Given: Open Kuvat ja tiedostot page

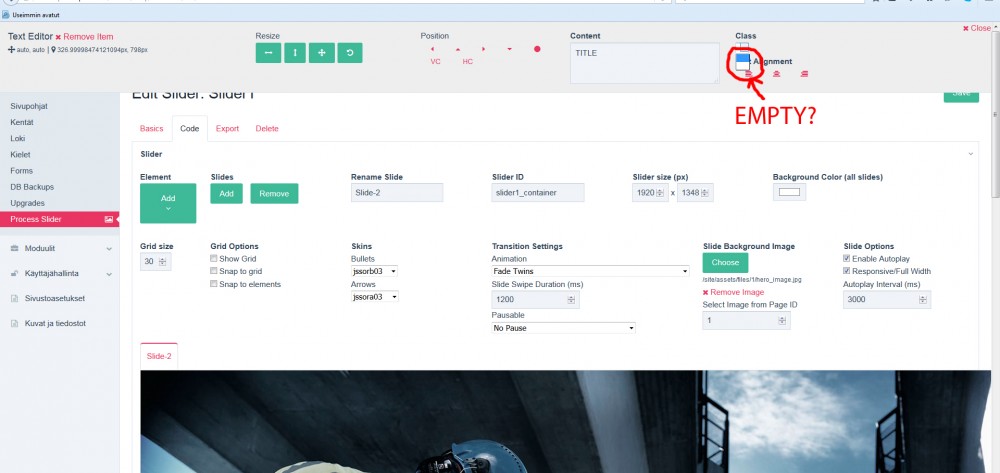Looking at the screenshot, I should (x=55, y=323).
